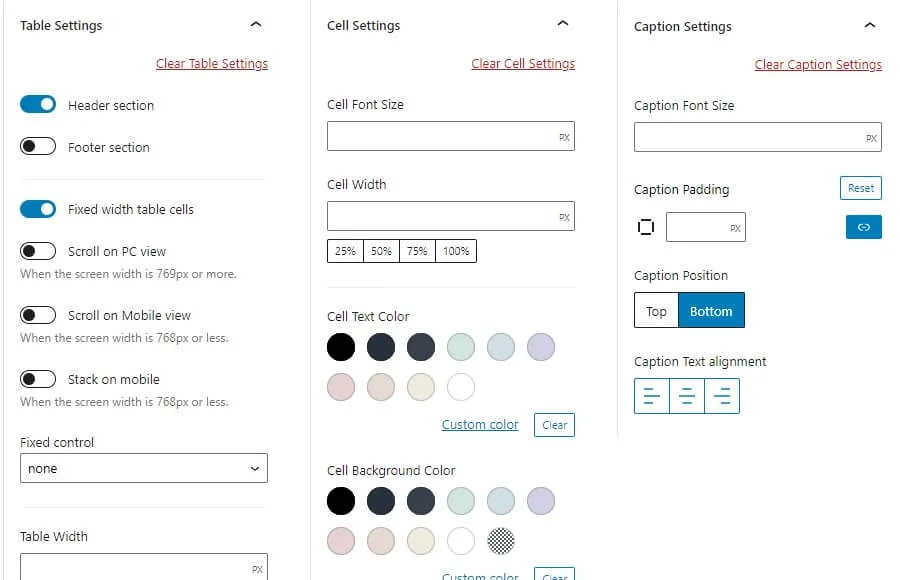Clear the Cell Text Color
The width and height of the screenshot is (900, 580).
pyautogui.click(x=554, y=425)
